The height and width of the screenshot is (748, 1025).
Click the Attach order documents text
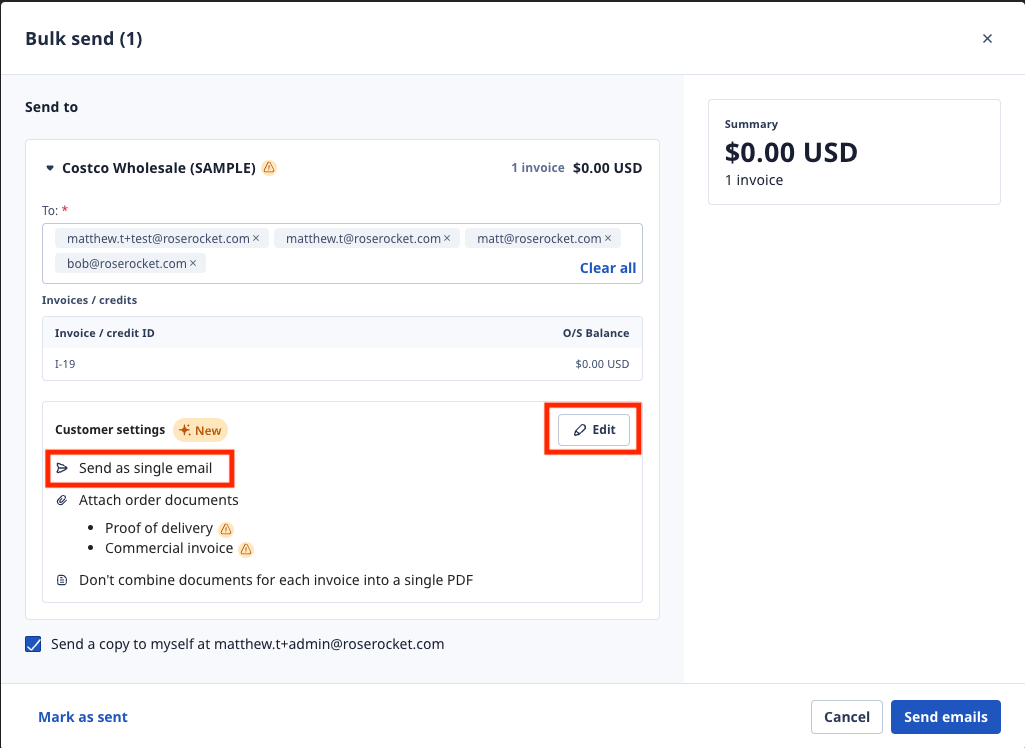point(159,500)
